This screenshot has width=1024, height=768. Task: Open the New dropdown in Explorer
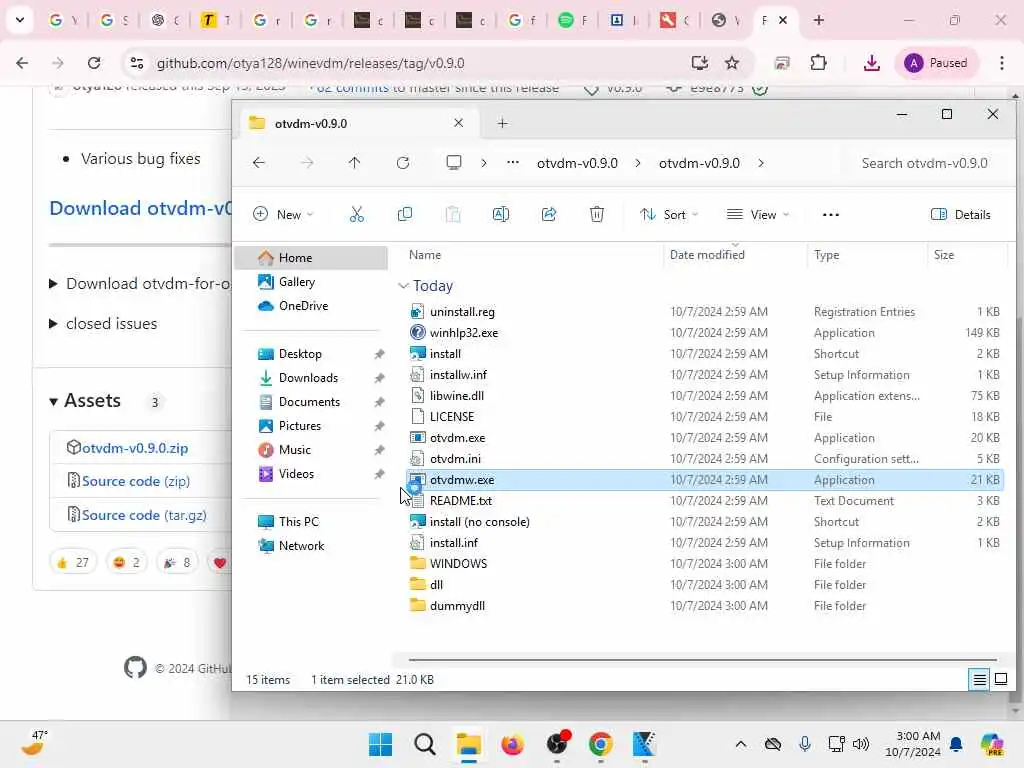click(x=283, y=214)
